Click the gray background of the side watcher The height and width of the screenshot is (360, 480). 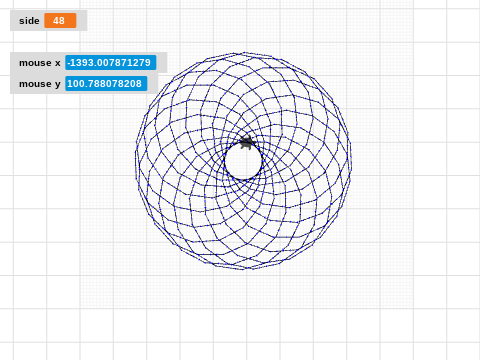pyautogui.click(x=82, y=21)
